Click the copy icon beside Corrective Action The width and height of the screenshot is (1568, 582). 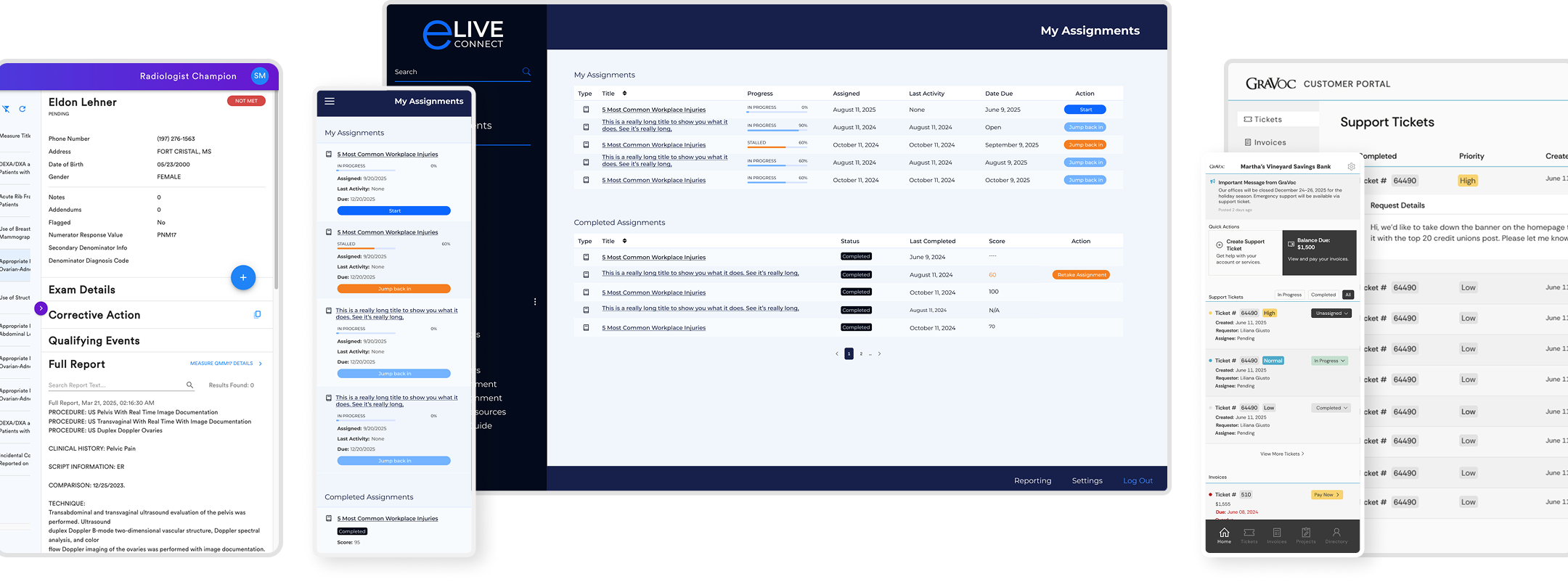(x=257, y=315)
